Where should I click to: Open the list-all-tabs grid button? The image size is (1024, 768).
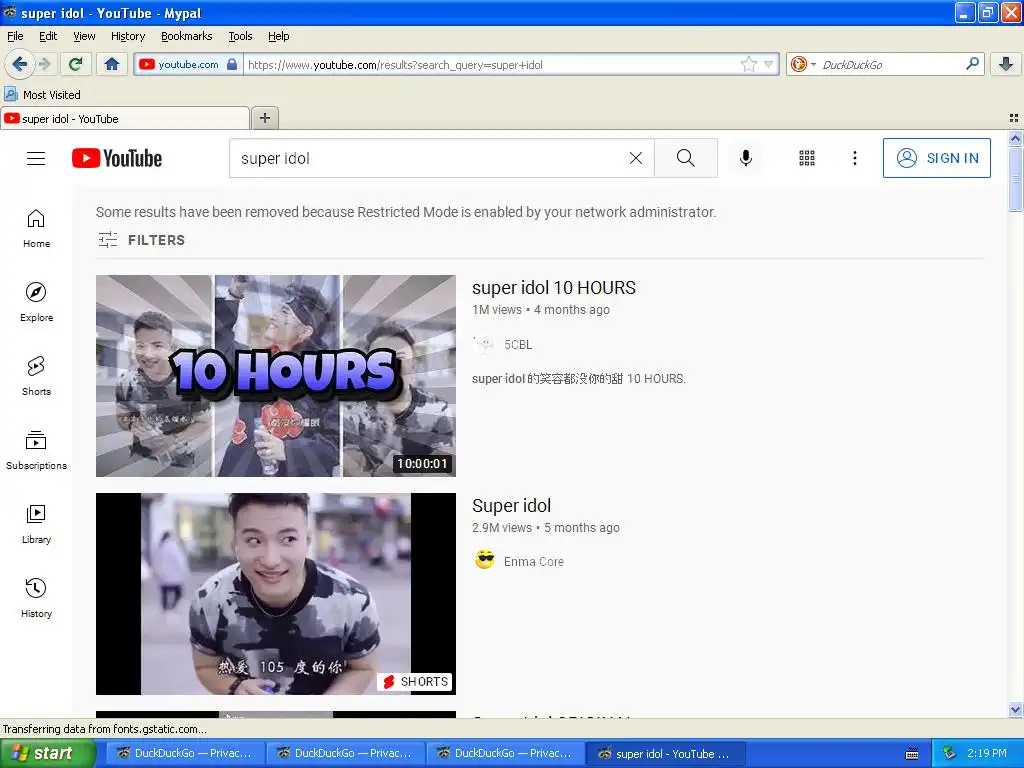(1014, 118)
